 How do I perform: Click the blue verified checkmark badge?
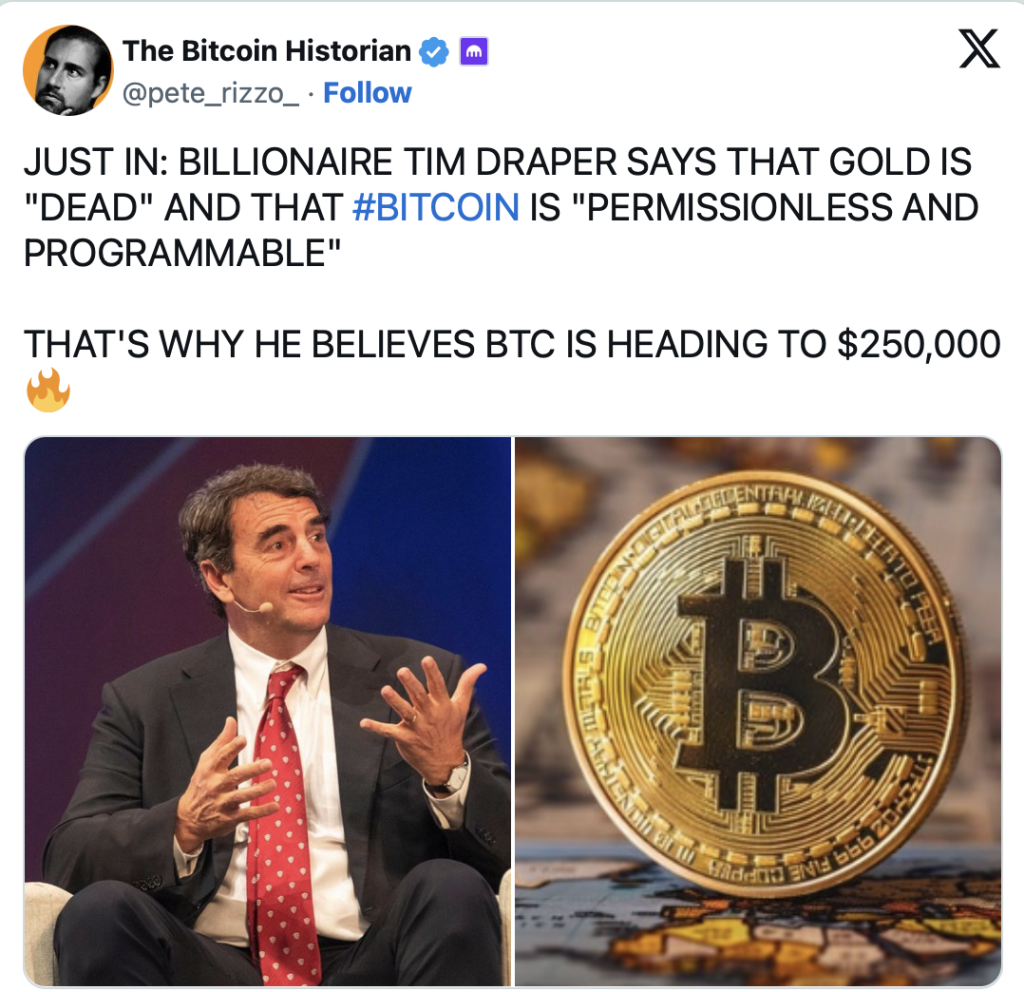coord(433,52)
